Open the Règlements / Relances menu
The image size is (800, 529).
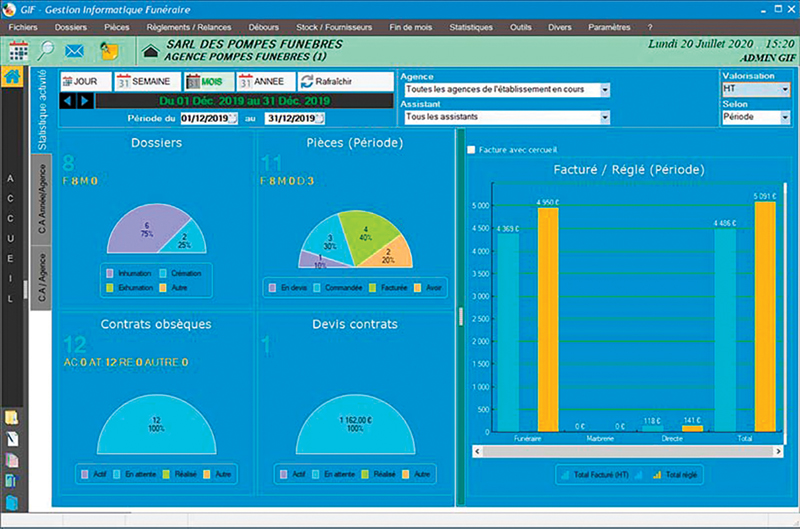[x=189, y=27]
